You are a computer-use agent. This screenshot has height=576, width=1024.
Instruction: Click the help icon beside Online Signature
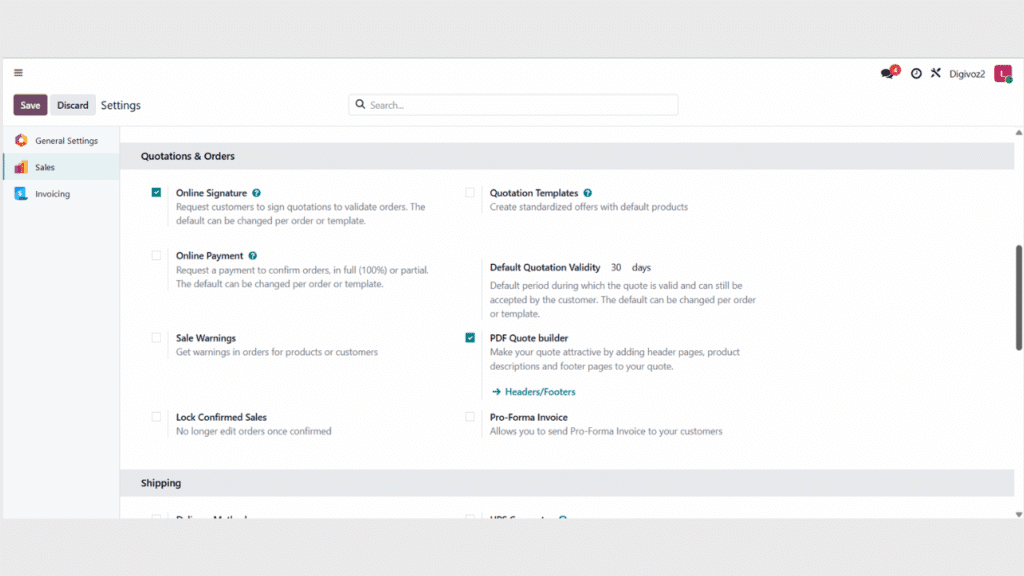(x=257, y=193)
